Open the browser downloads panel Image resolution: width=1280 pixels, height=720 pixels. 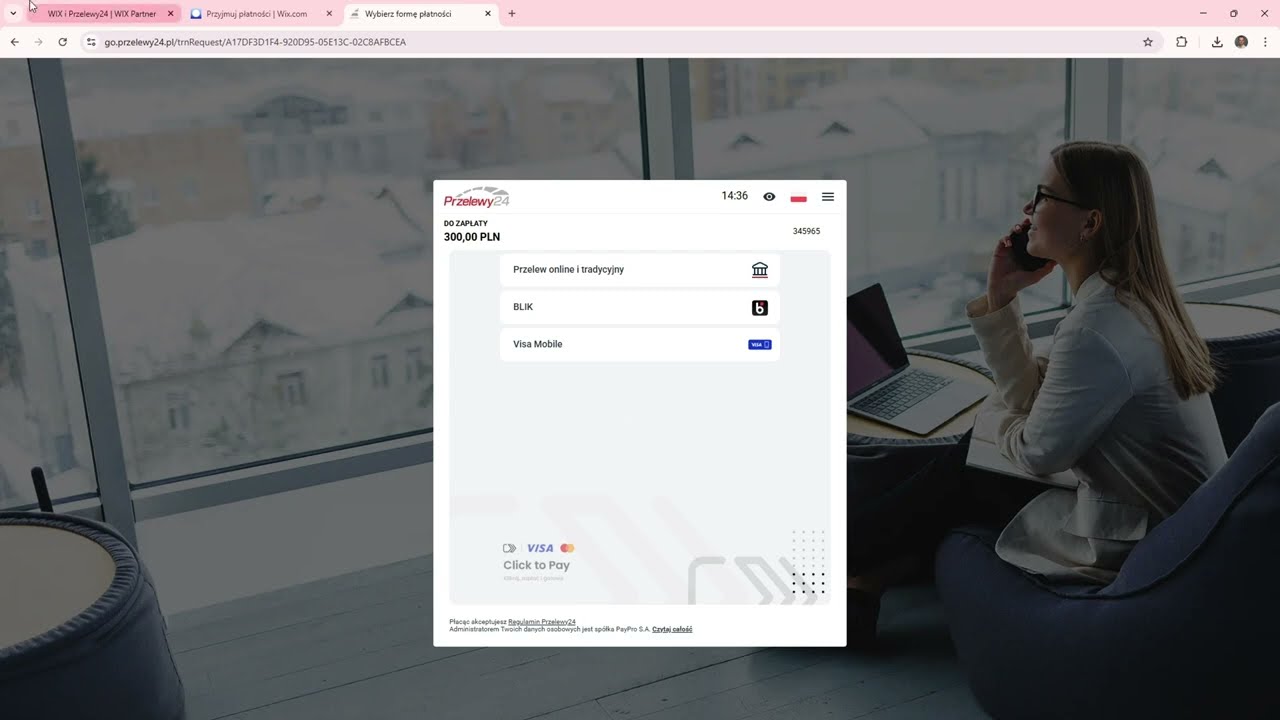click(1217, 42)
